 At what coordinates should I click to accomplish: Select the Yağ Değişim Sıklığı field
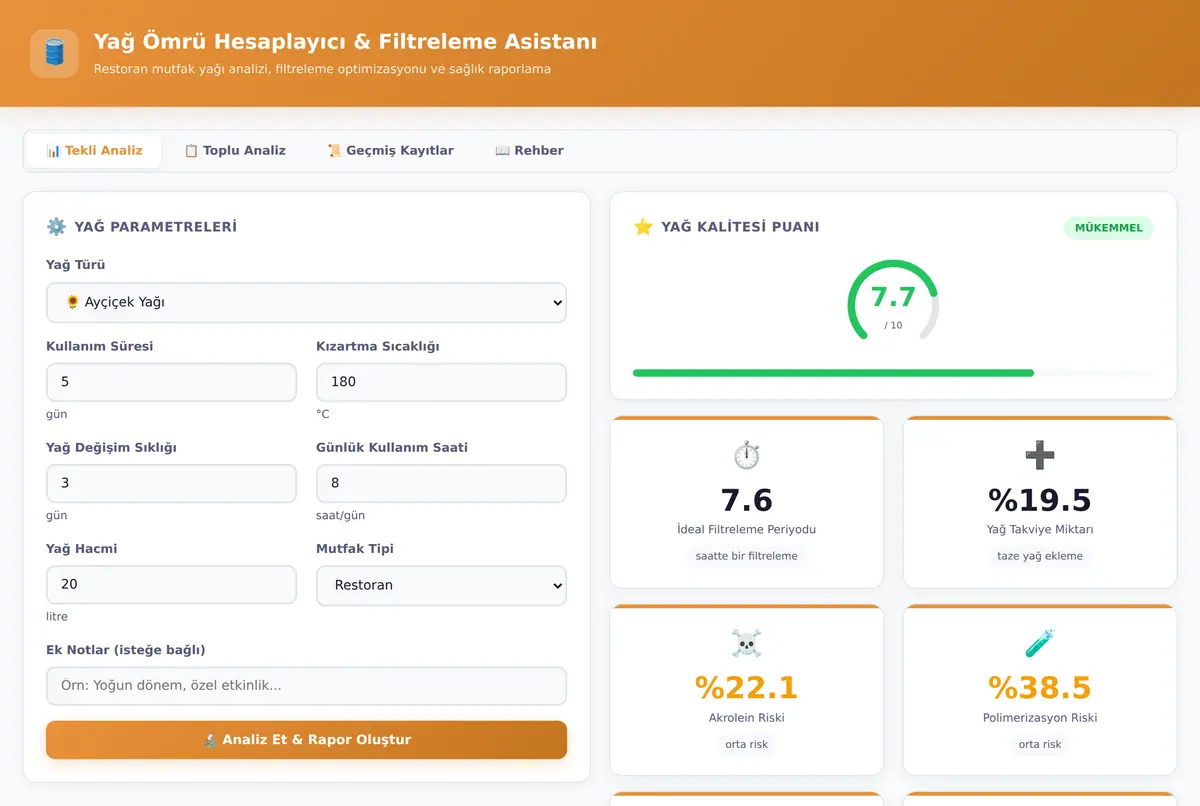point(171,483)
